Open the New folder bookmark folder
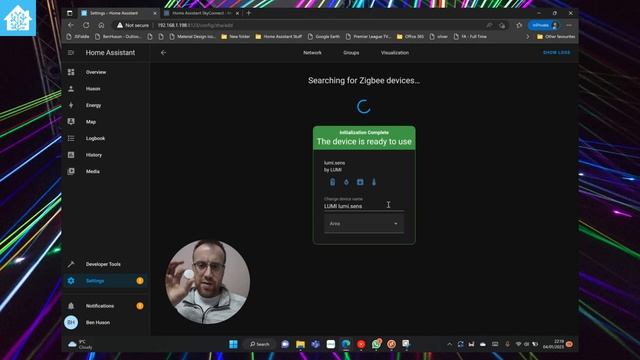The height and width of the screenshot is (360, 640). 236,36
